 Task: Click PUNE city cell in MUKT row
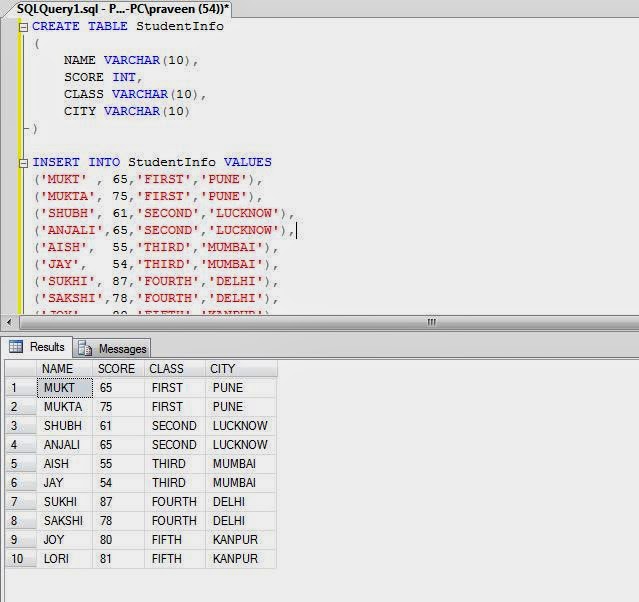241,388
